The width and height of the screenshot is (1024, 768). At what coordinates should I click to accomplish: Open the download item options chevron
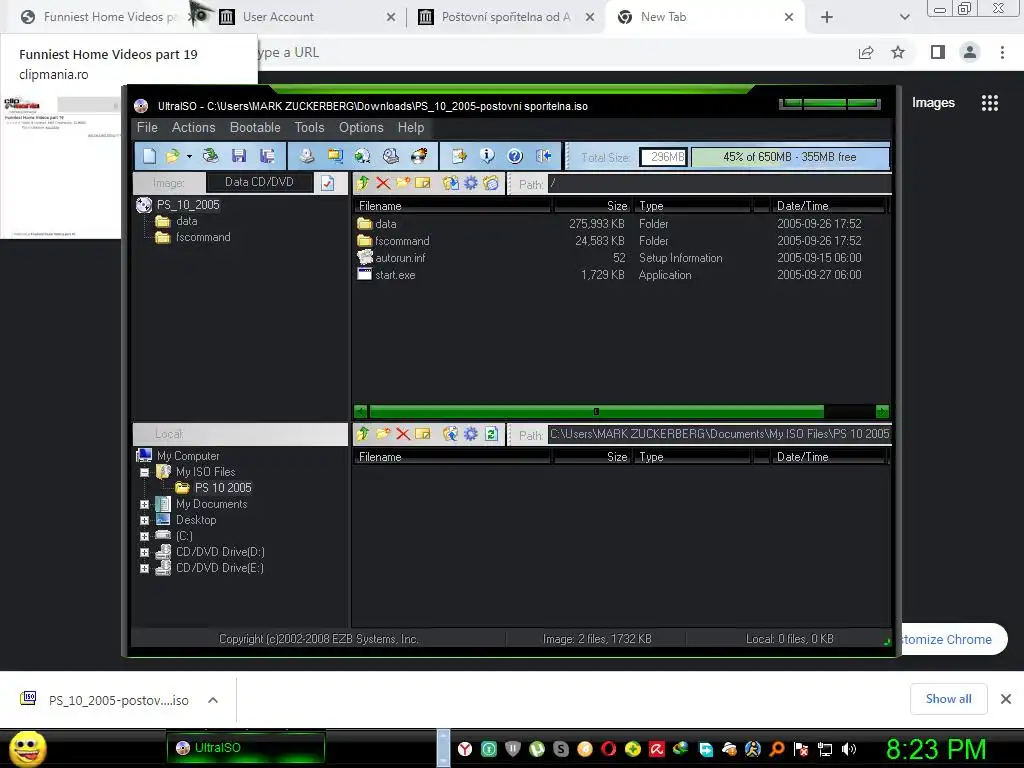pos(212,700)
